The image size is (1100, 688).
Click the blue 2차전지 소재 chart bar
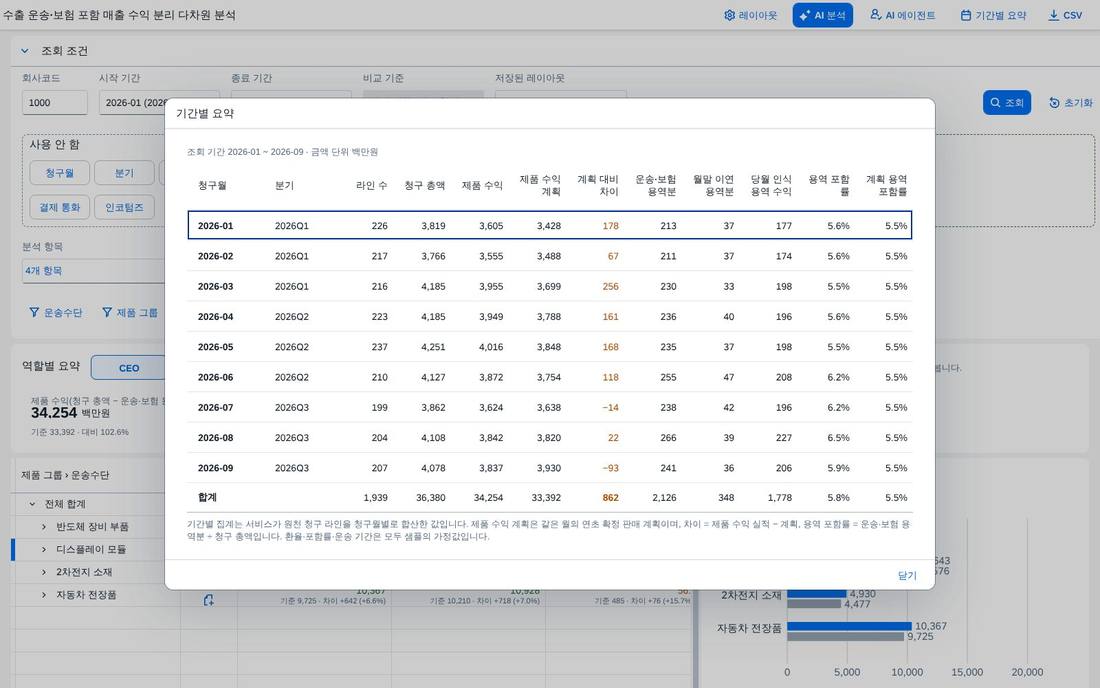pos(817,594)
